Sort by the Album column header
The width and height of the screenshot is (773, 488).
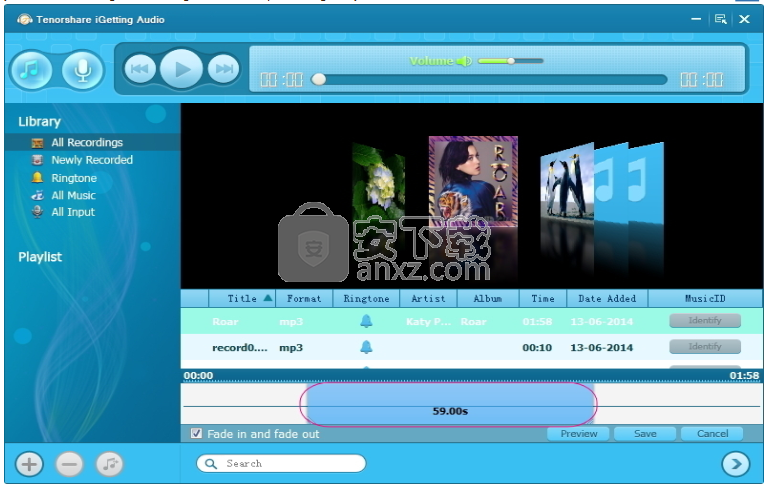pos(488,299)
